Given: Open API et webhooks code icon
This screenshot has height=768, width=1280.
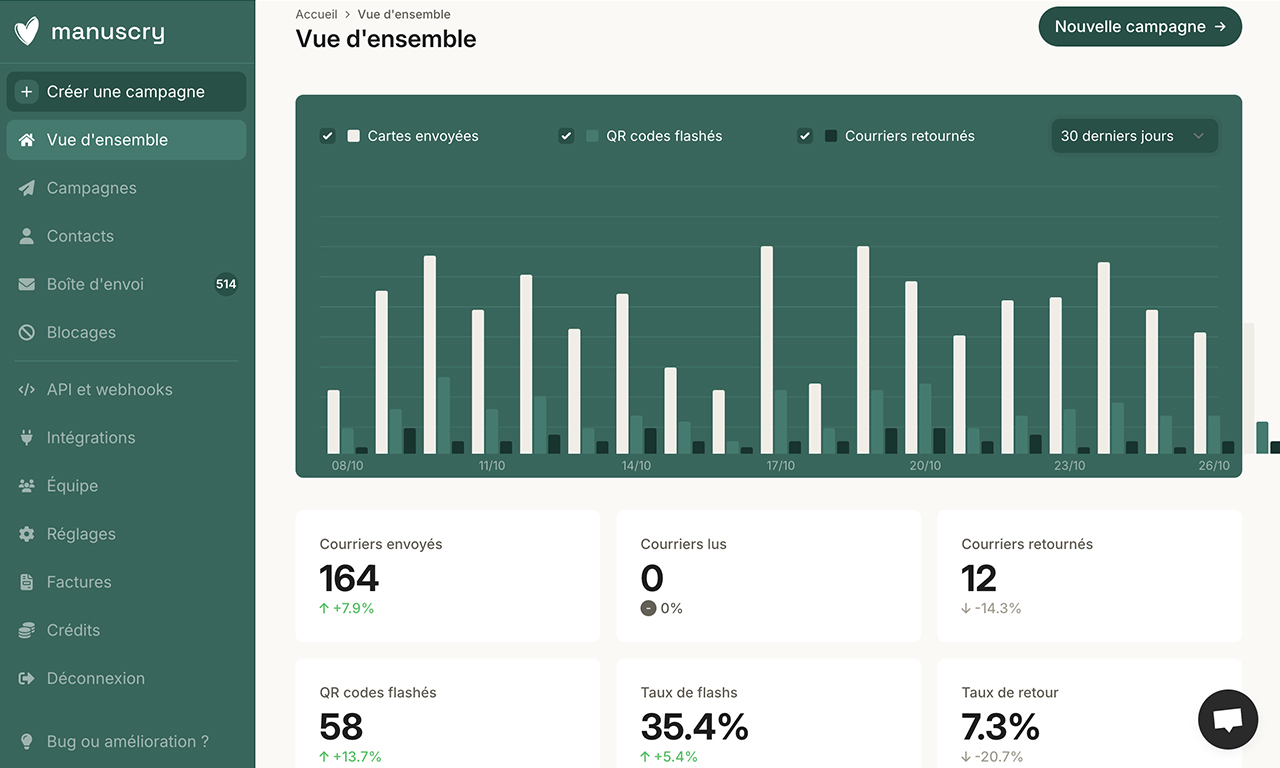Looking at the screenshot, I should [x=26, y=389].
